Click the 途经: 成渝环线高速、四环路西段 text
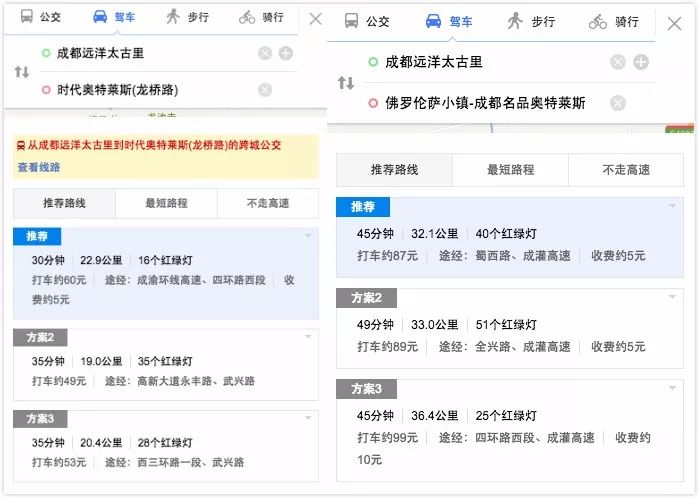This screenshot has width=699, height=498. 185,280
